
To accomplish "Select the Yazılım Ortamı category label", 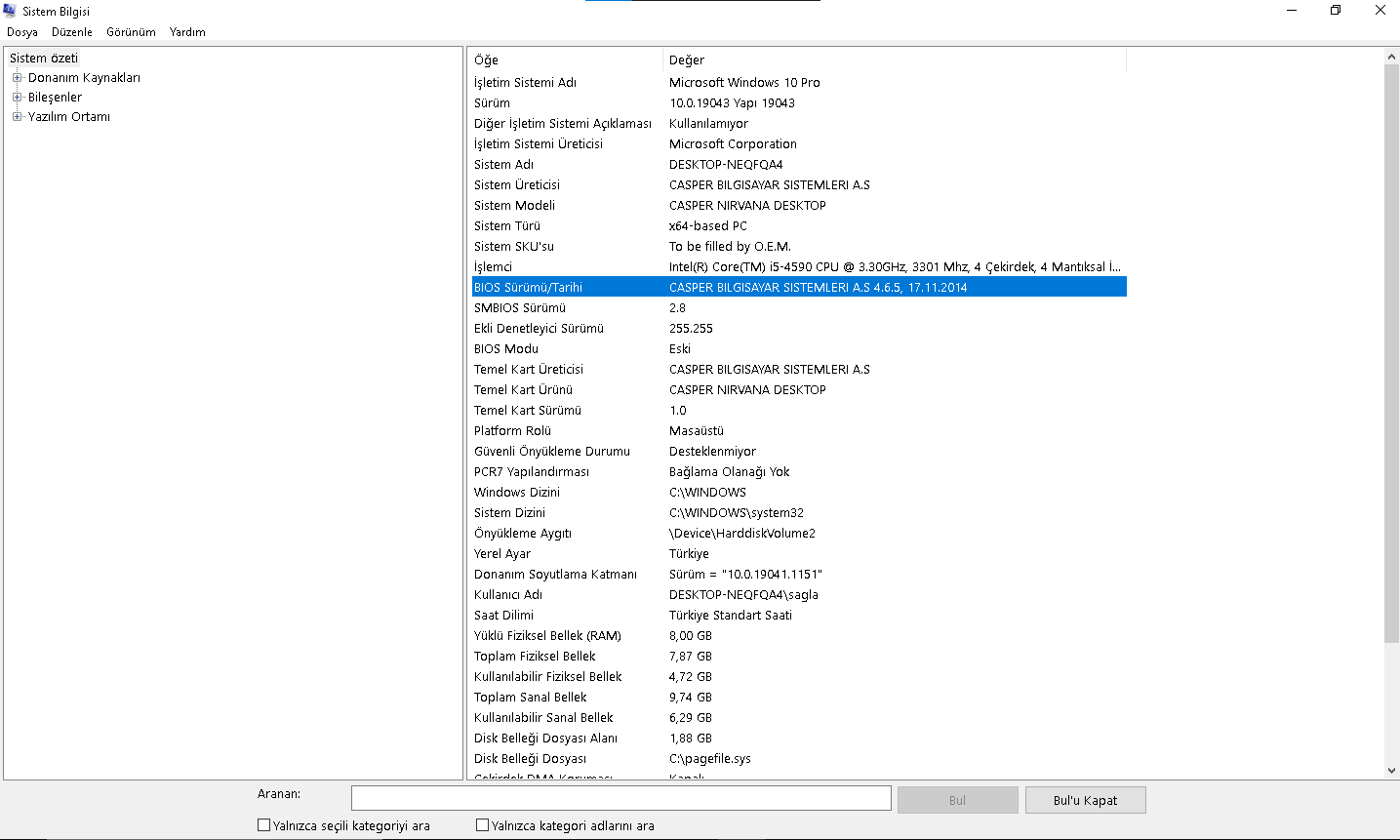I will pos(68,117).
